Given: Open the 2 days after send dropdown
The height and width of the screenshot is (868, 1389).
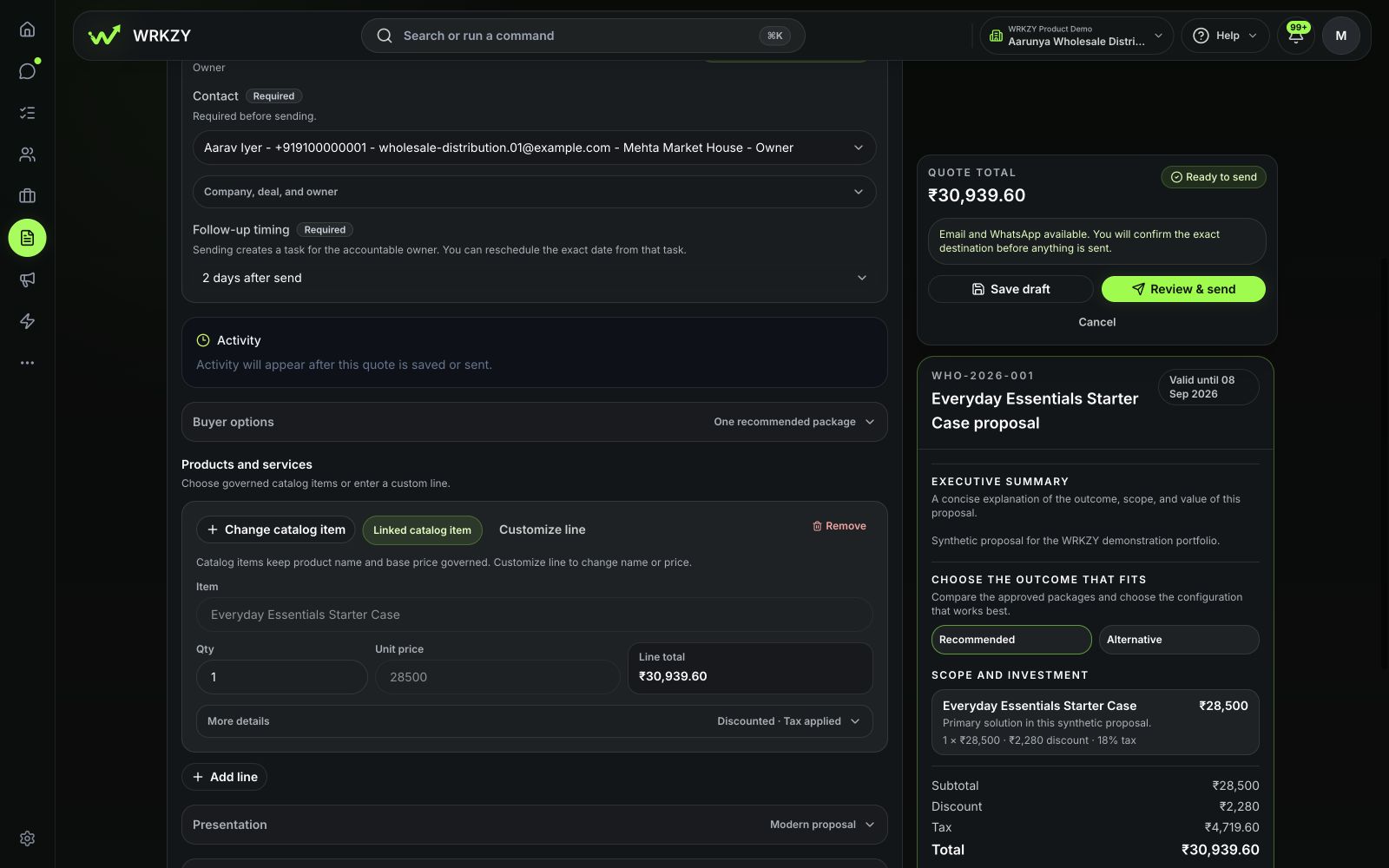Looking at the screenshot, I should pyautogui.click(x=534, y=278).
